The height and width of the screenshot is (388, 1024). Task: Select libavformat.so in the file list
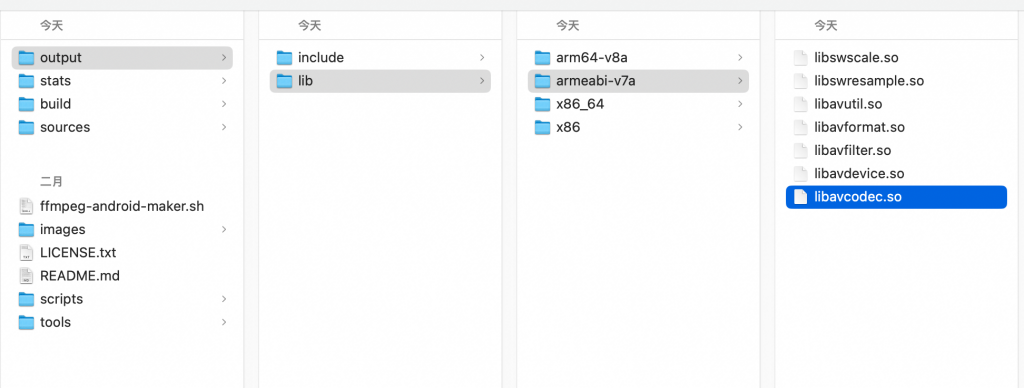(896, 127)
